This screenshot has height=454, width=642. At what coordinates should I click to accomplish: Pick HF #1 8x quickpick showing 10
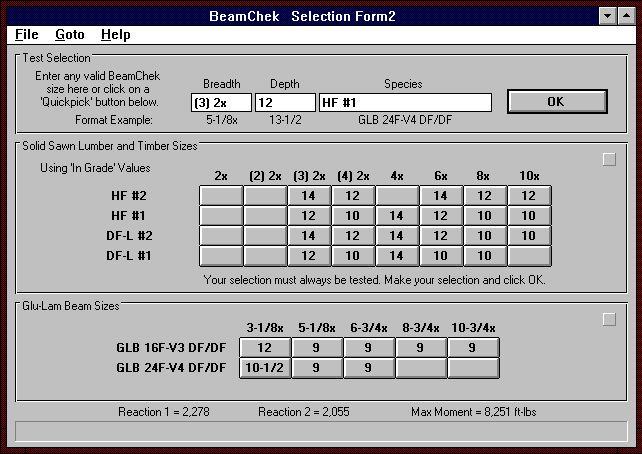(x=486, y=215)
